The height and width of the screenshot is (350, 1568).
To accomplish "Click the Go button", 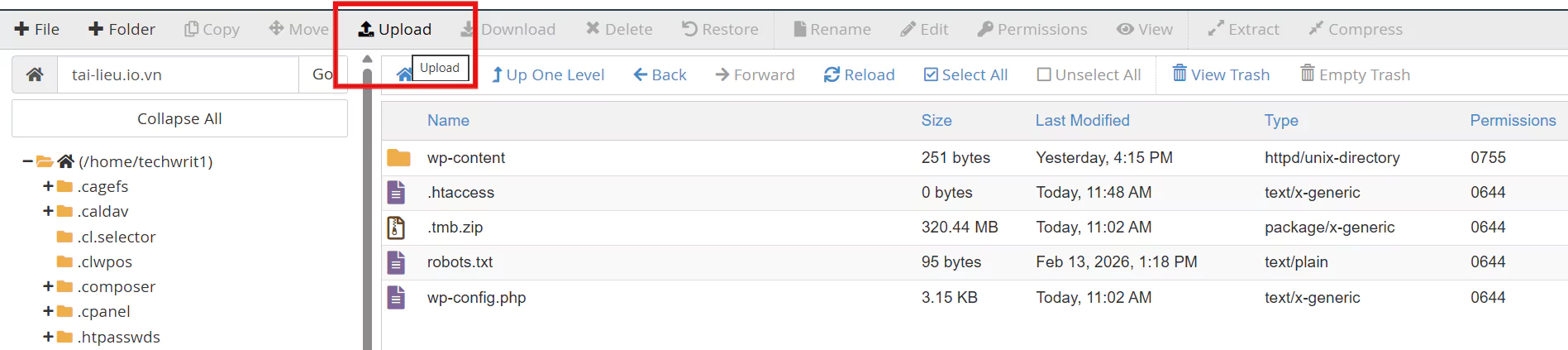I will pos(322,74).
